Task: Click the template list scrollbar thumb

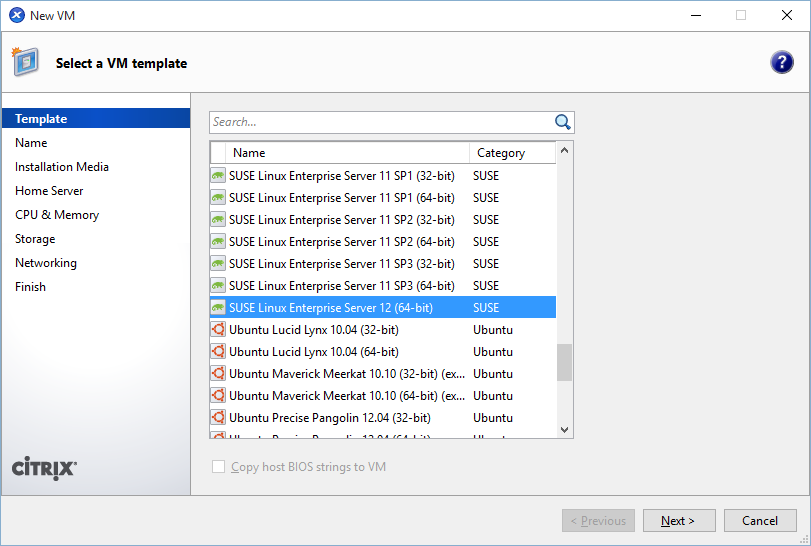Action: [x=564, y=362]
